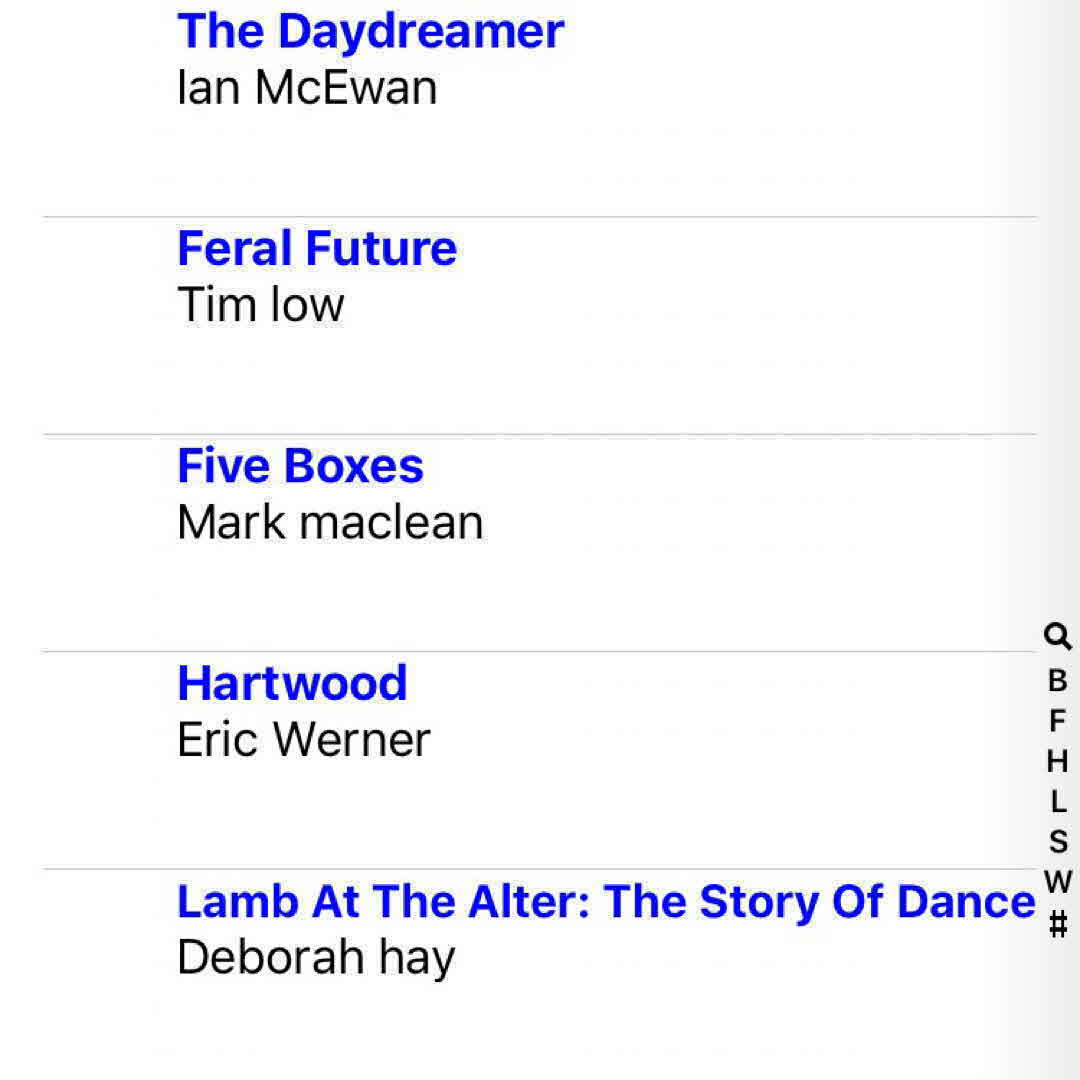Tap author name Mark maclean
1080x1080 pixels.
click(x=330, y=523)
